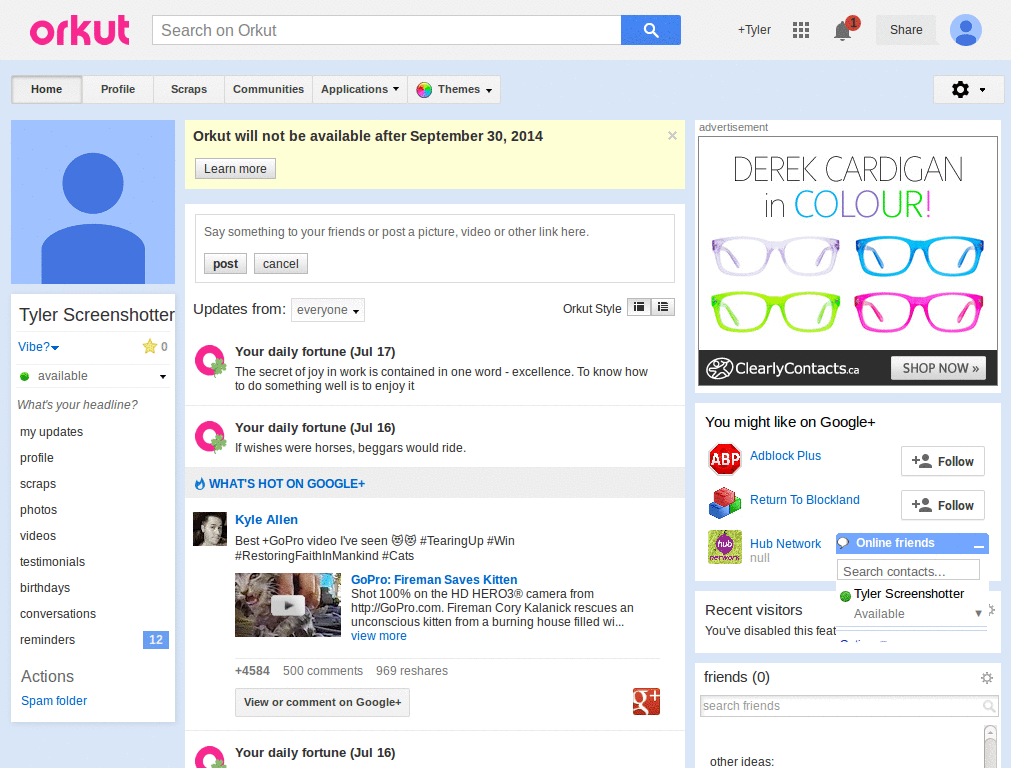Image resolution: width=1024 pixels, height=768 pixels.
Task: Open the settings gear menu
Action: (x=968, y=89)
